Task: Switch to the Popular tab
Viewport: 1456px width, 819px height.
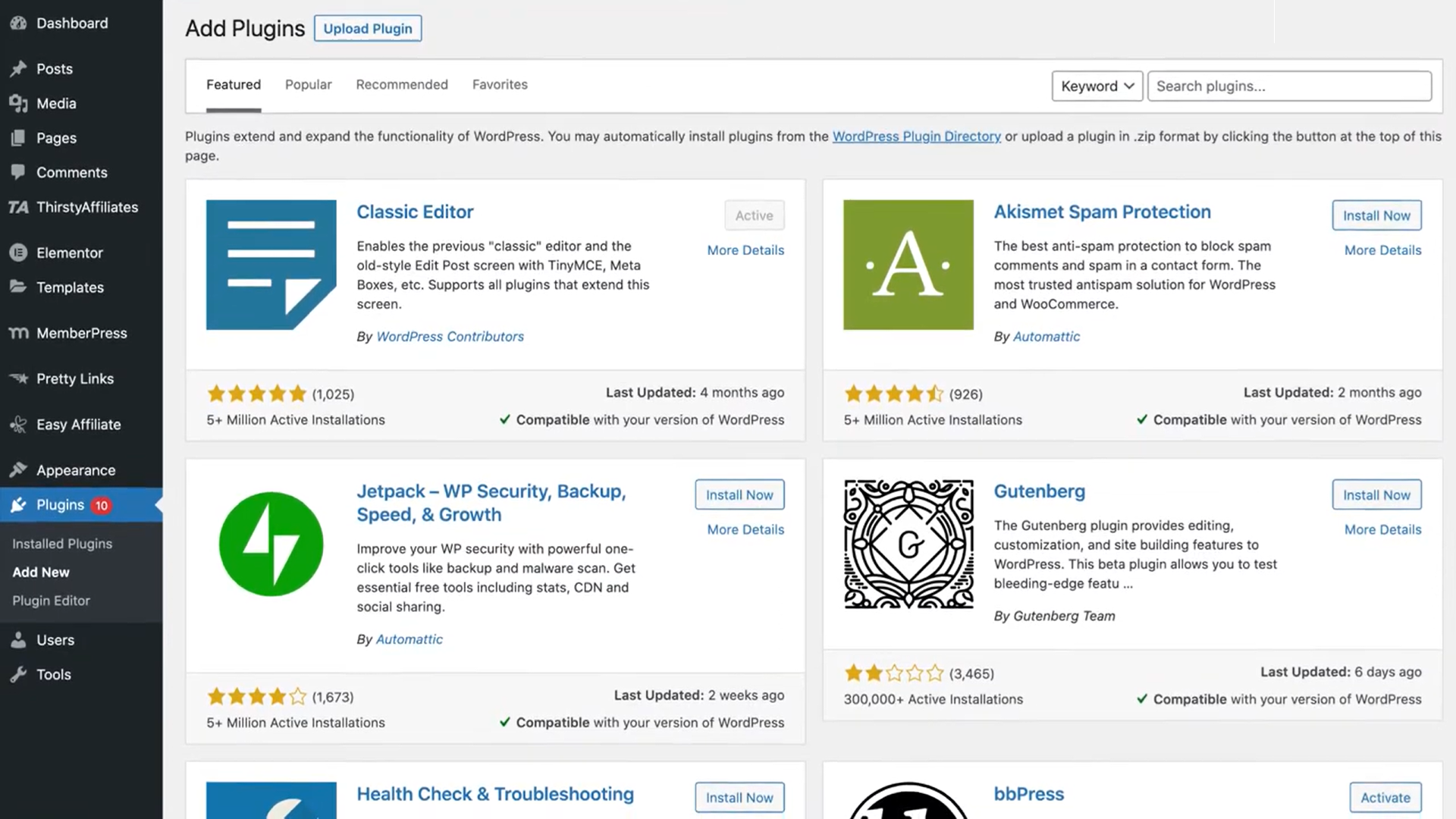Action: pyautogui.click(x=308, y=85)
